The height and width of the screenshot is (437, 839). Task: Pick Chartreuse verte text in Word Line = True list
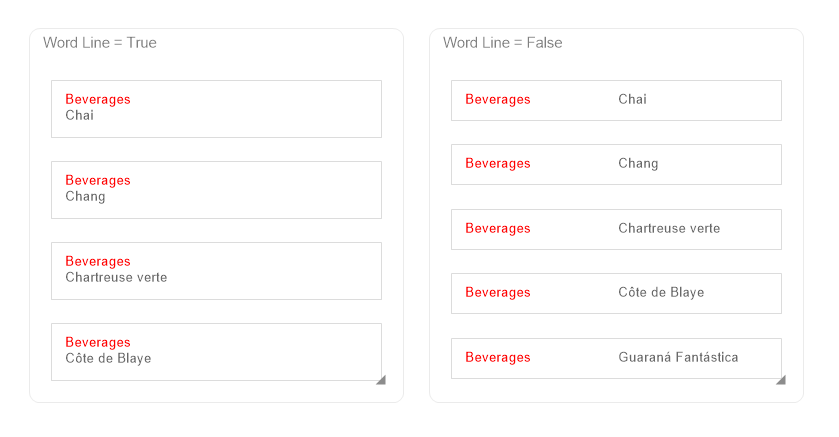(x=116, y=278)
